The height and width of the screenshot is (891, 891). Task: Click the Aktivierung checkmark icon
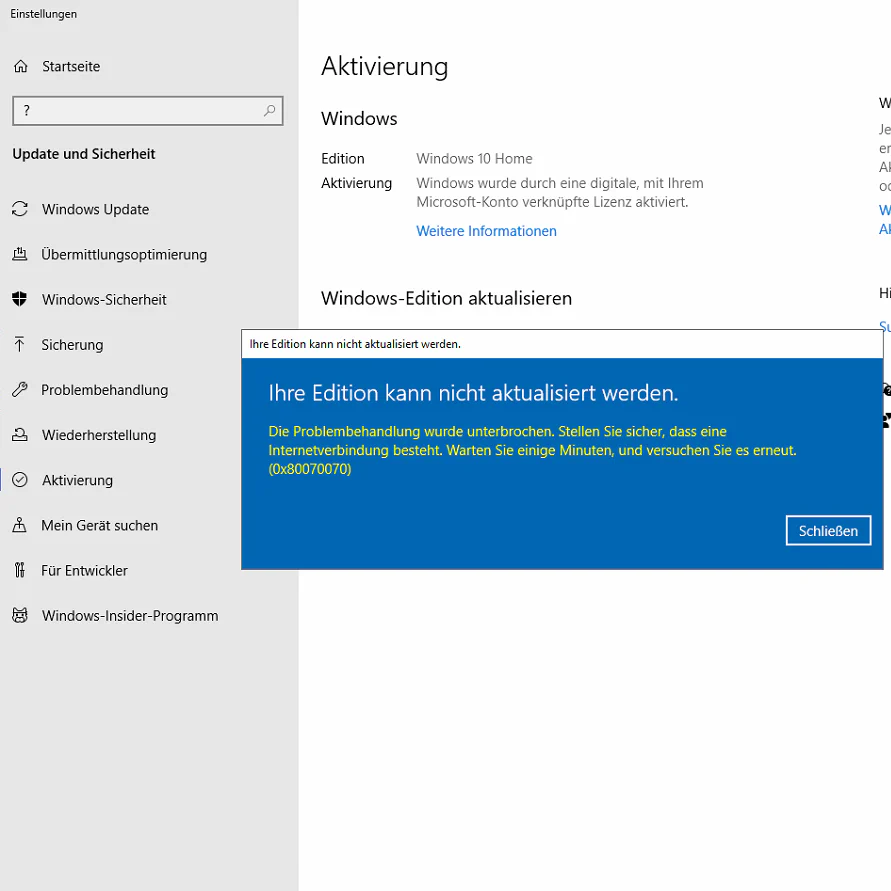pos(20,480)
